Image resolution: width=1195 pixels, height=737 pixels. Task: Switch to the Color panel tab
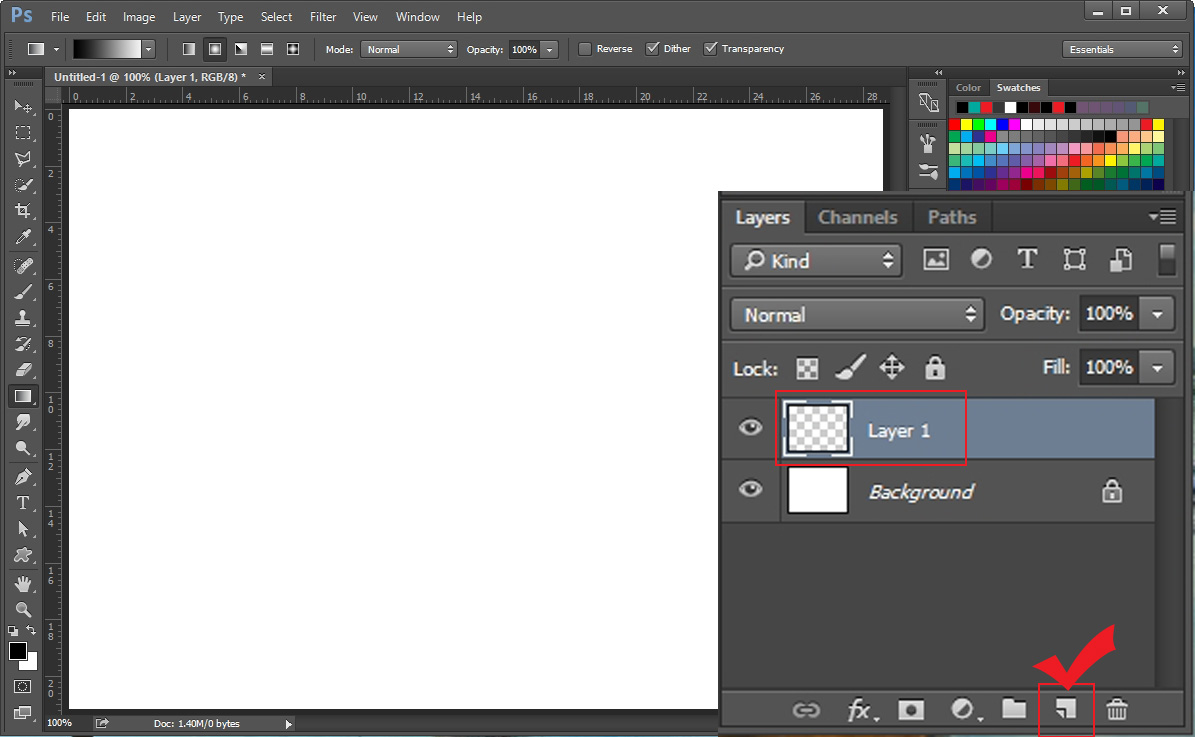click(x=968, y=88)
